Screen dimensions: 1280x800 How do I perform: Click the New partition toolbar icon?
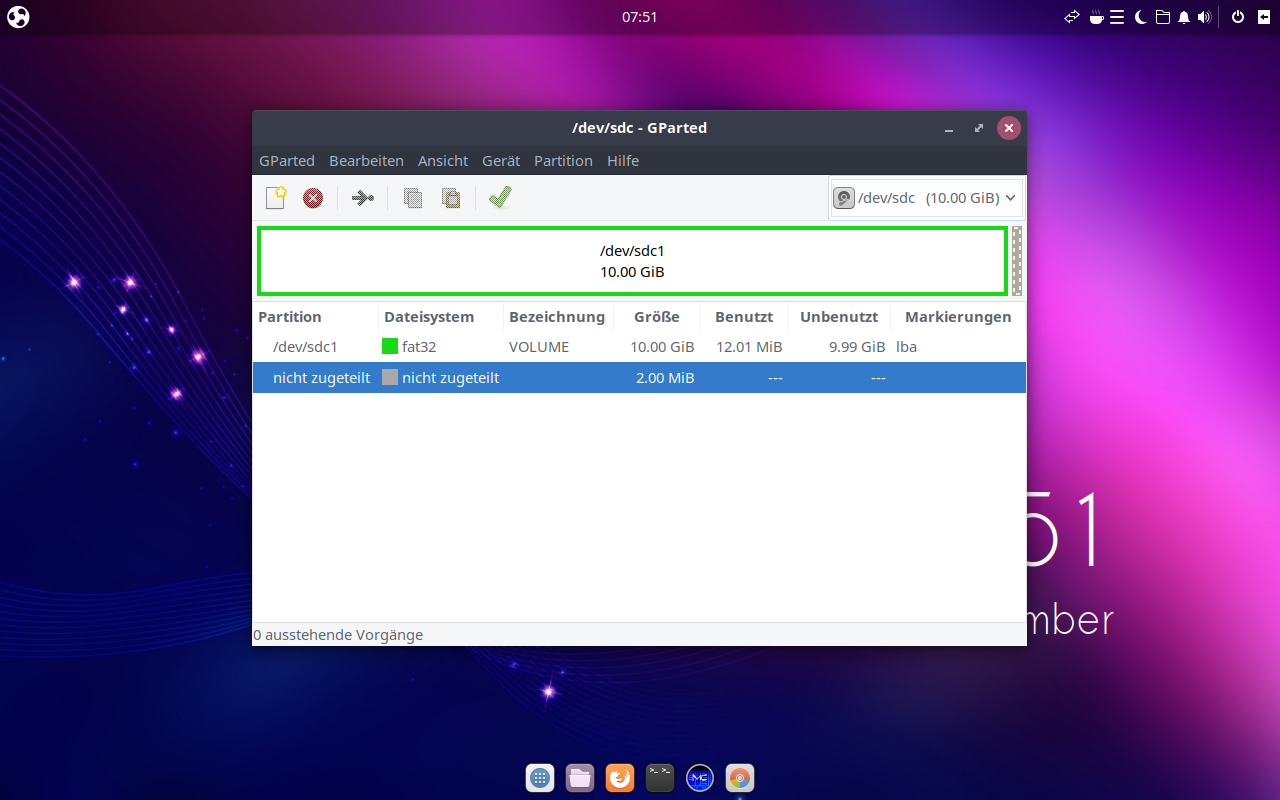click(x=276, y=198)
